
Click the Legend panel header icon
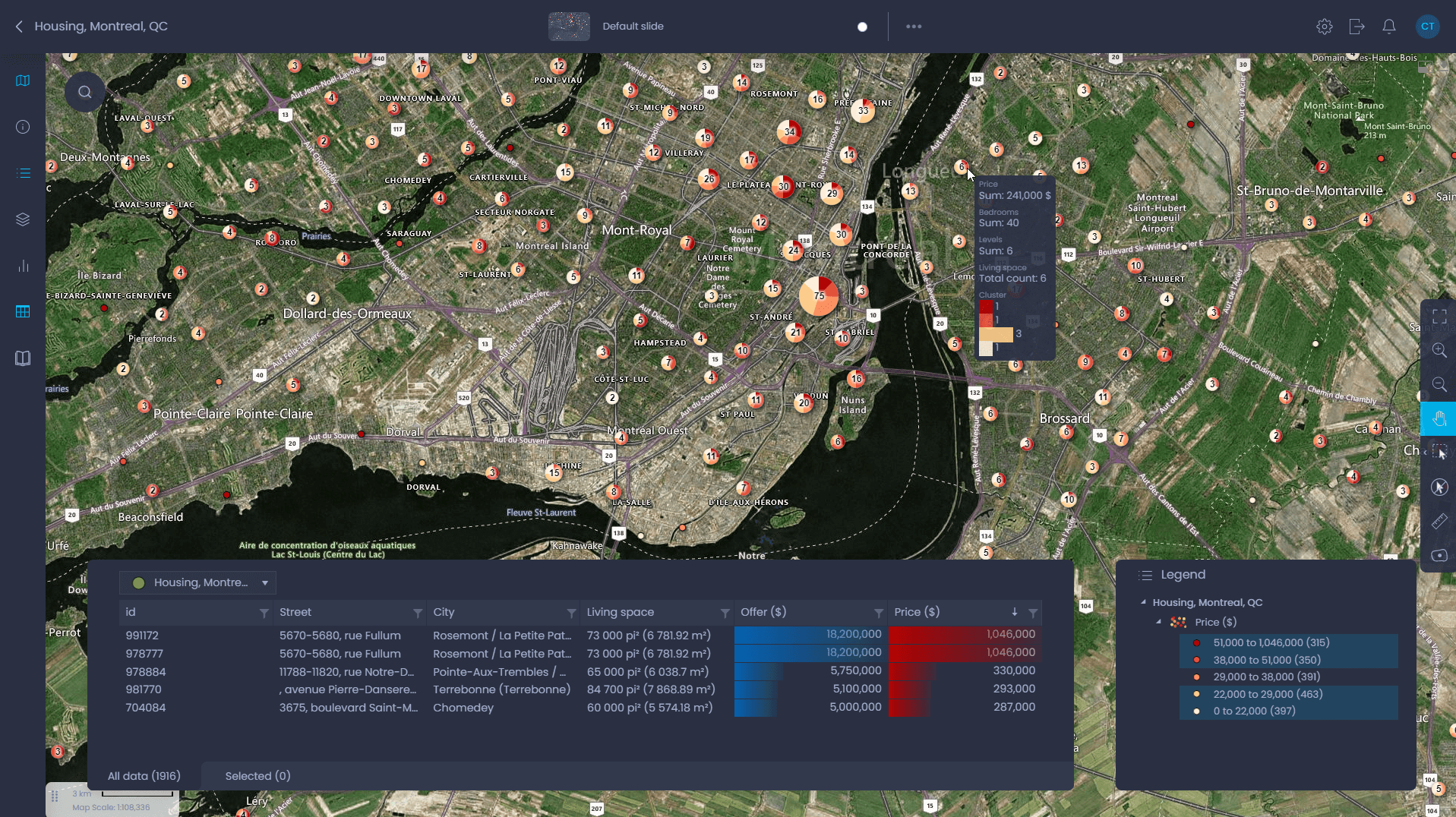click(1146, 575)
